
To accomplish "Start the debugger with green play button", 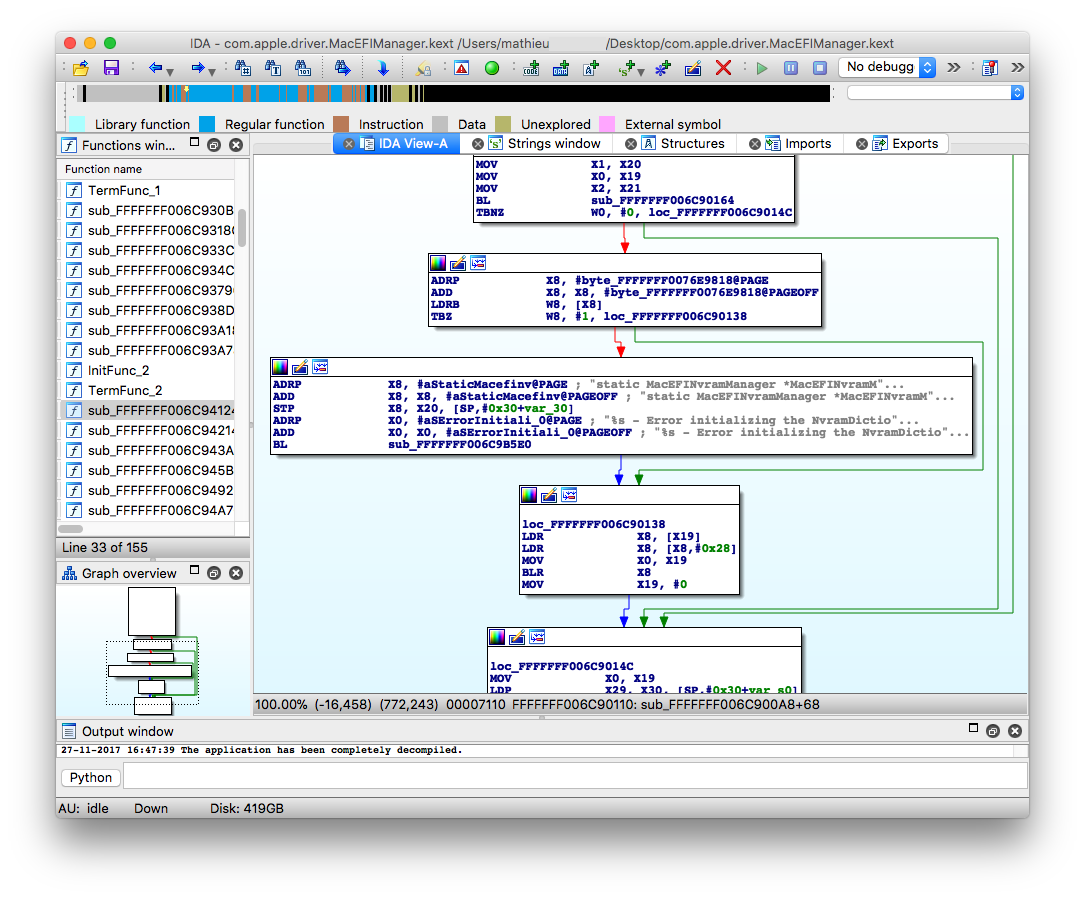I will pos(762,68).
